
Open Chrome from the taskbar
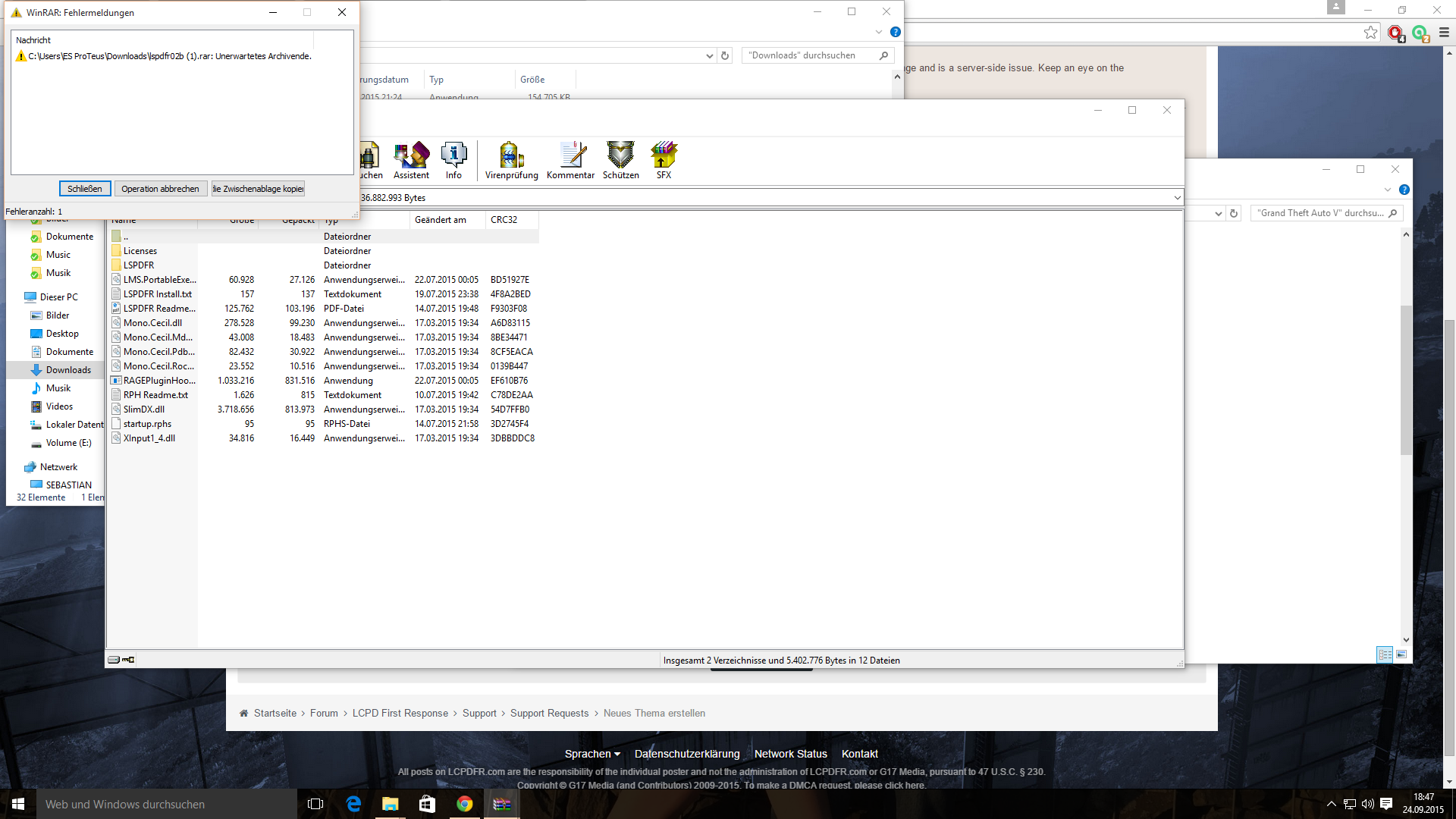click(464, 804)
